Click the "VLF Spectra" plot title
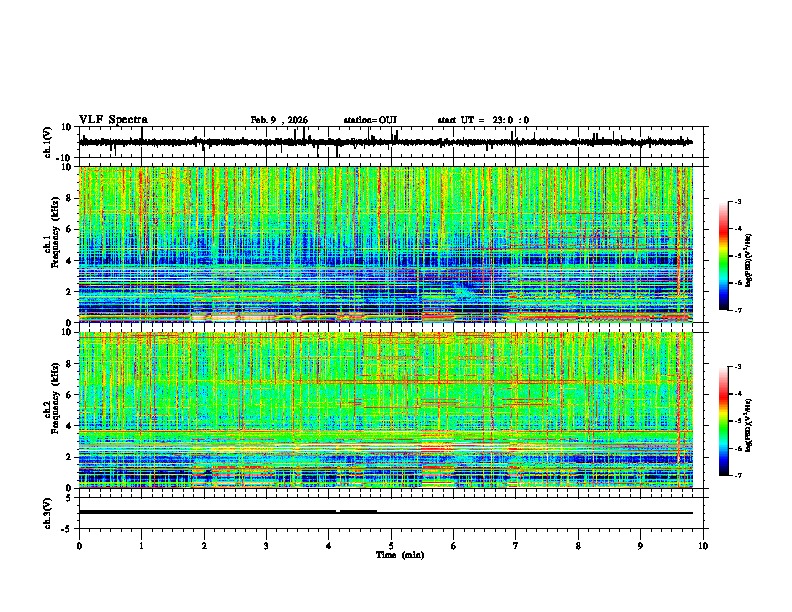792x612 pixels. (x=113, y=120)
